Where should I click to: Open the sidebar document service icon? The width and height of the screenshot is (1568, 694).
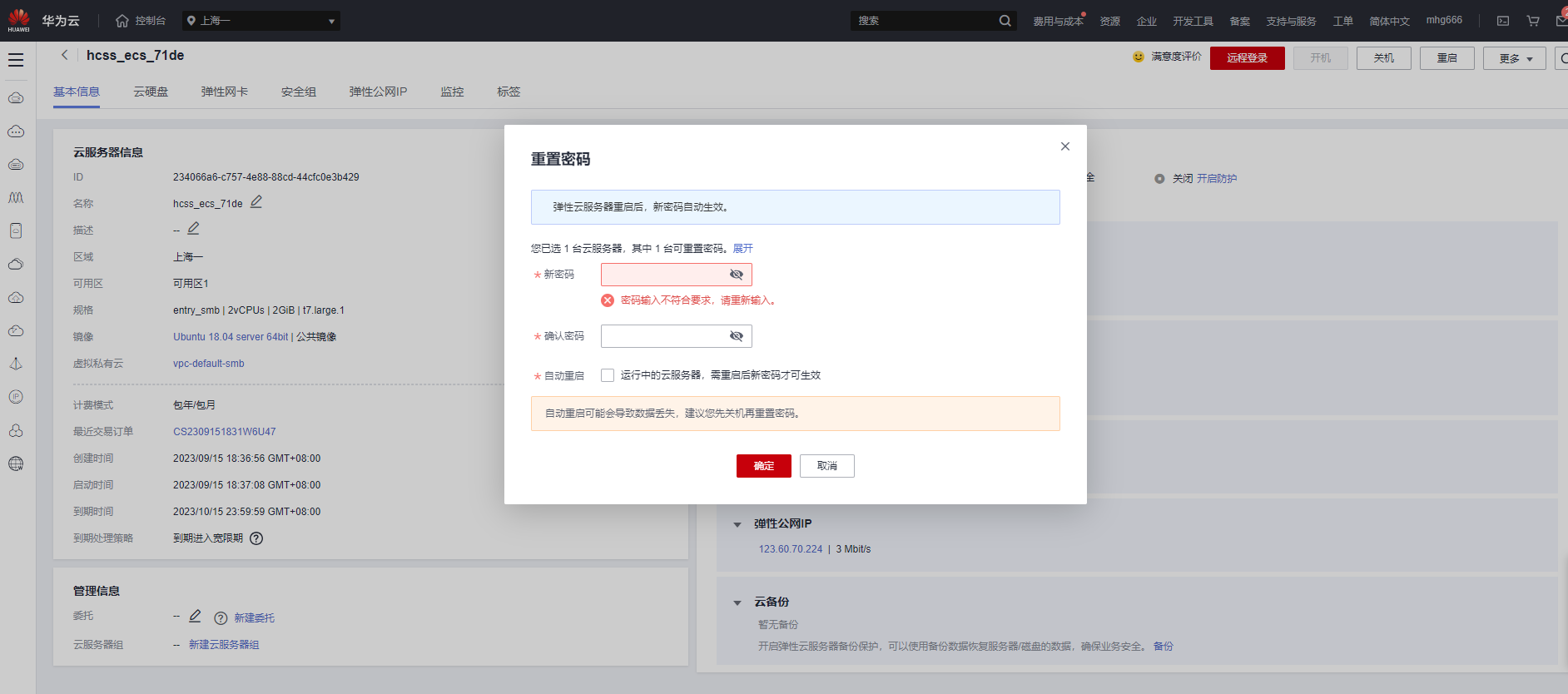16,231
